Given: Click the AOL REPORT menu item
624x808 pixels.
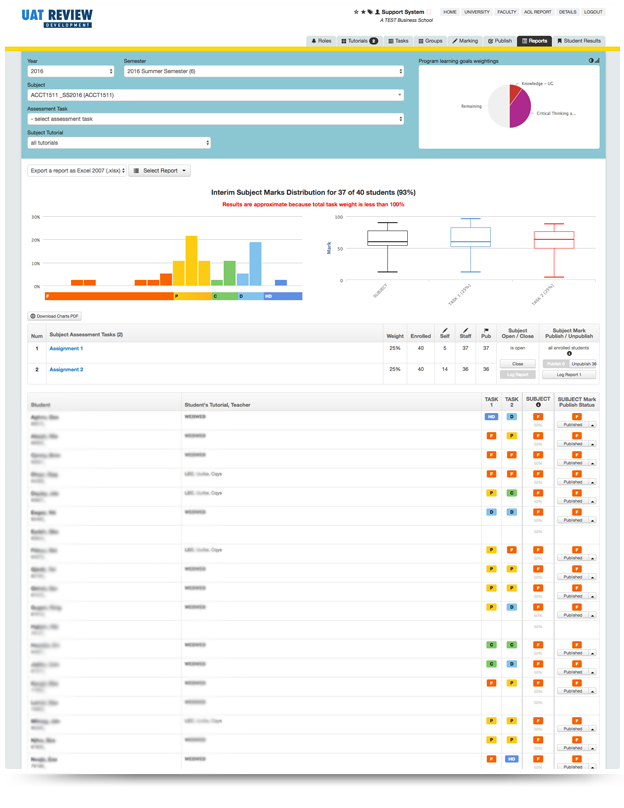Looking at the screenshot, I should tap(537, 12).
